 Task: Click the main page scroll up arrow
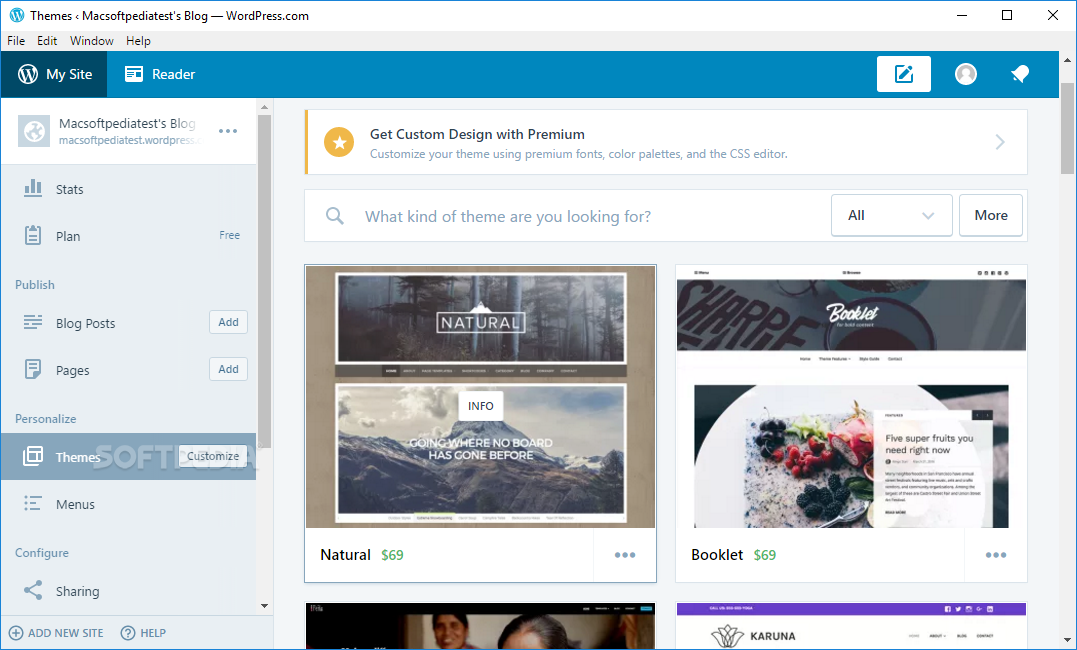tap(1067, 60)
